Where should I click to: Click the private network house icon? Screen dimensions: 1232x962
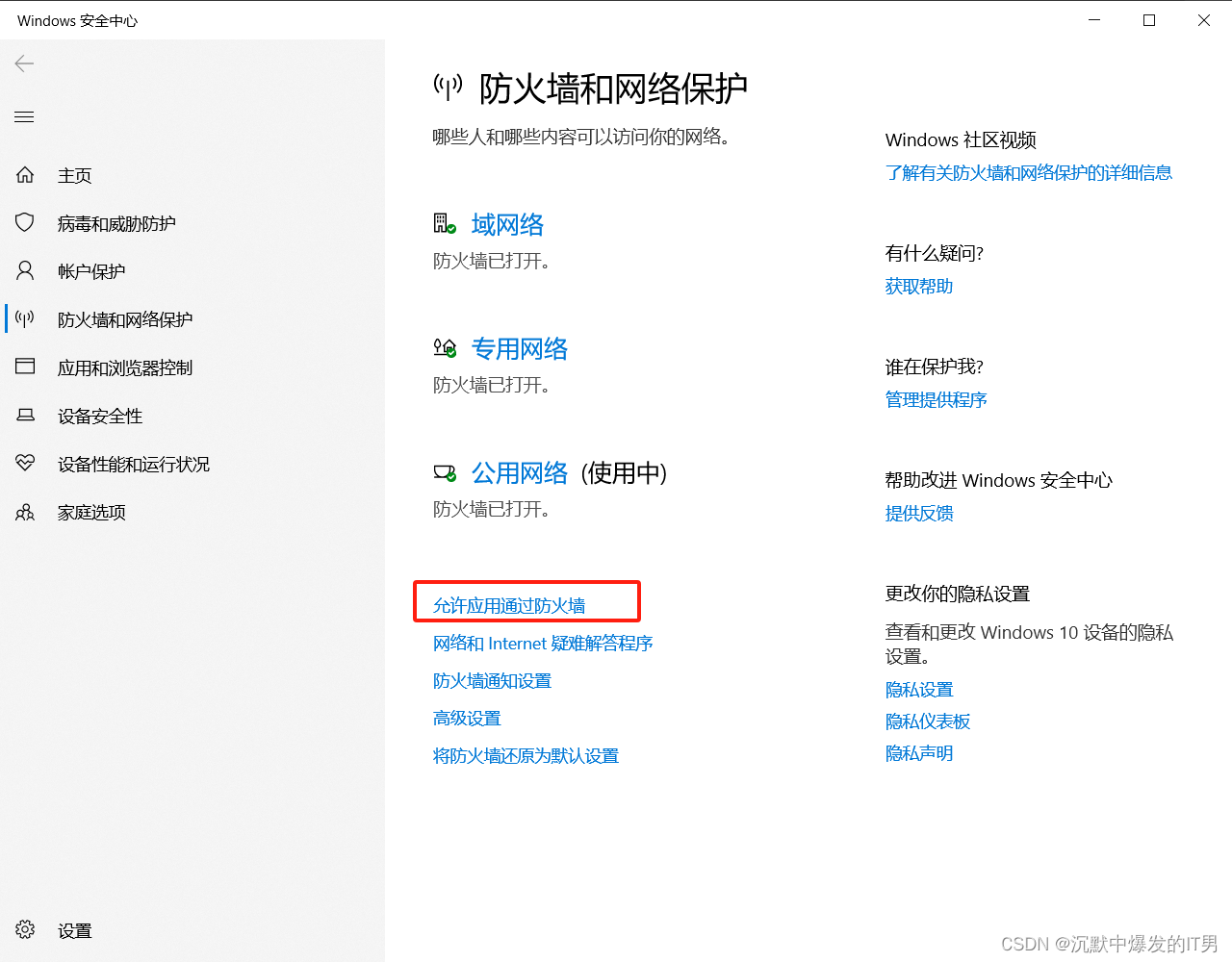pyautogui.click(x=445, y=348)
